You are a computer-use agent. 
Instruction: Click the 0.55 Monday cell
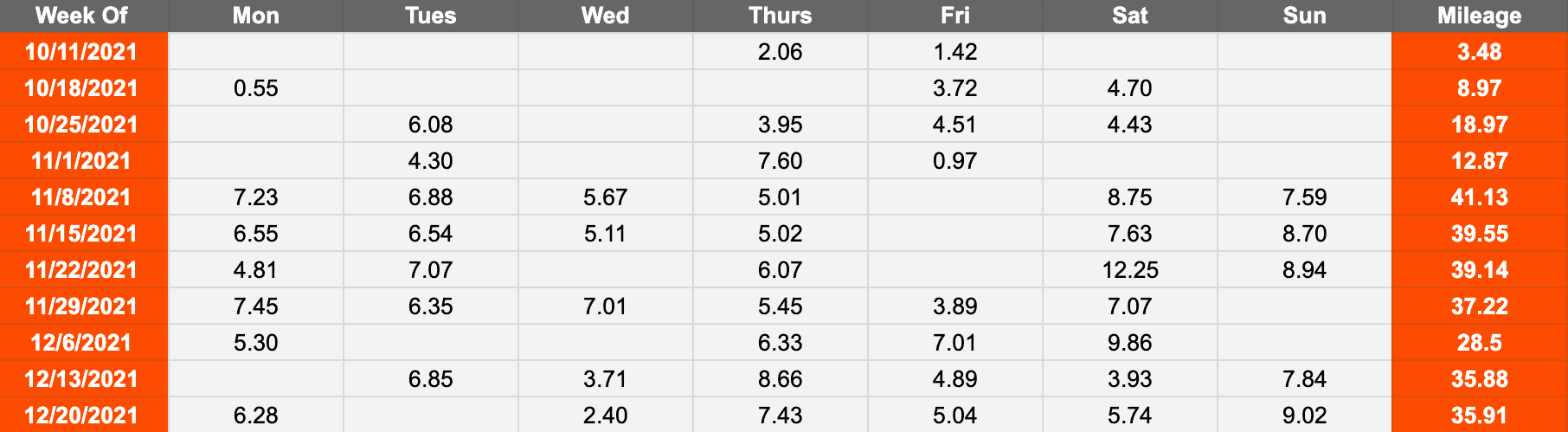coord(256,88)
